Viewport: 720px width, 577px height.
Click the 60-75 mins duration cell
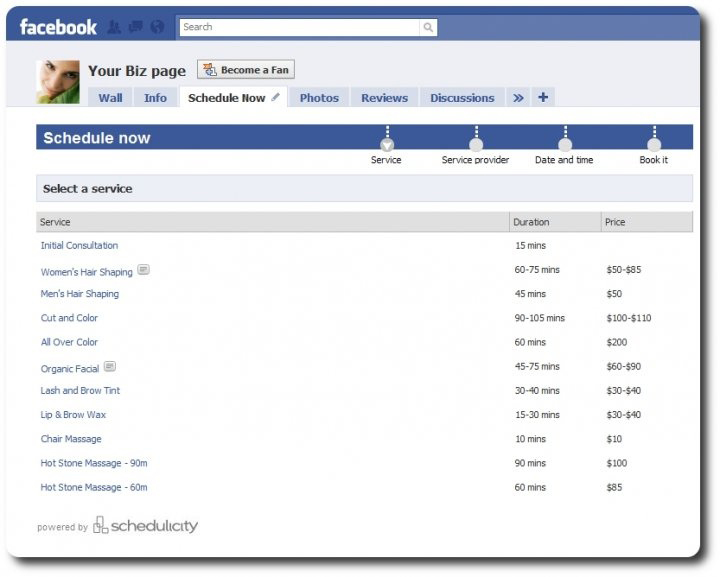point(537,269)
